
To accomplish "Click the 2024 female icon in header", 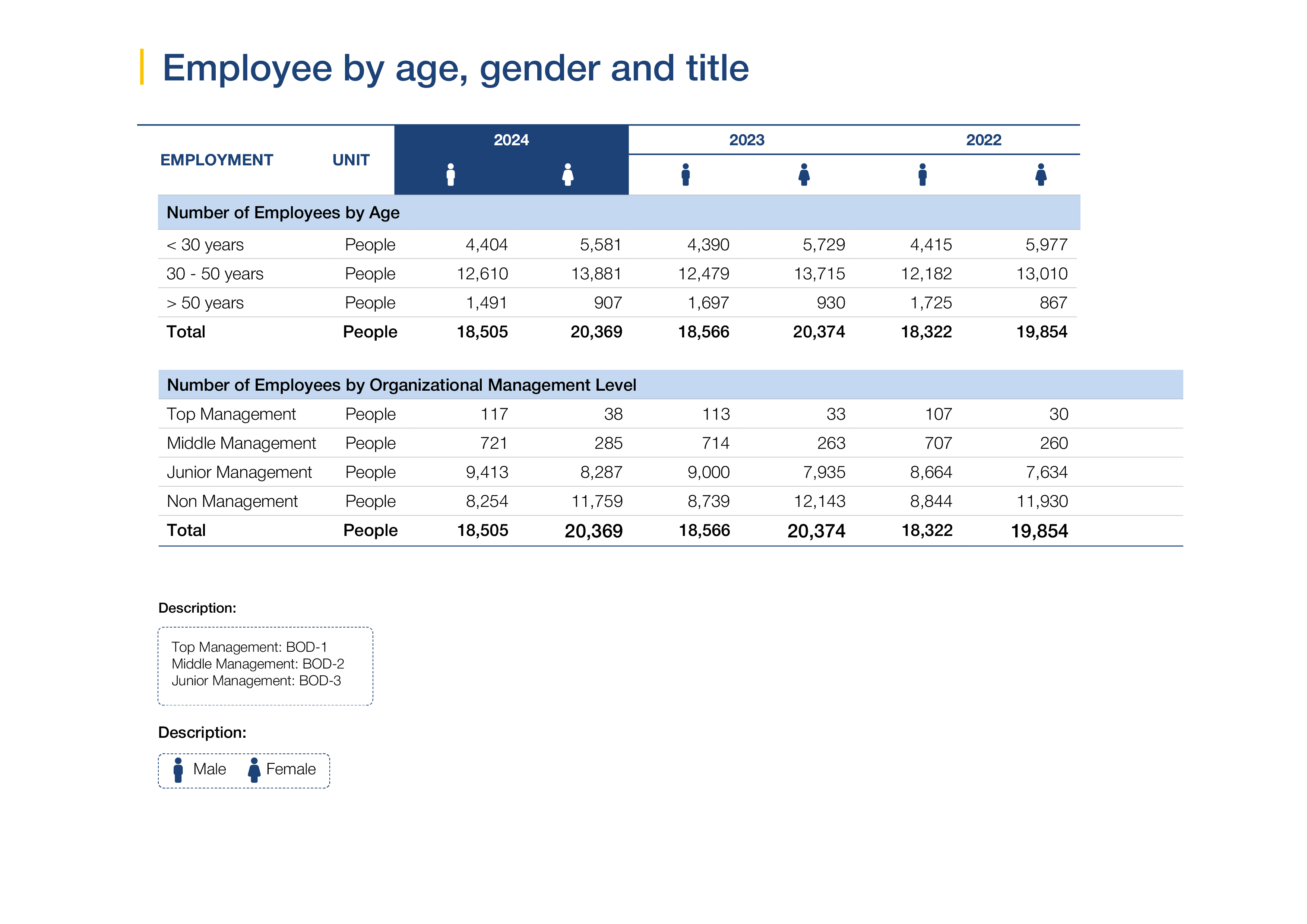I will 567,175.
